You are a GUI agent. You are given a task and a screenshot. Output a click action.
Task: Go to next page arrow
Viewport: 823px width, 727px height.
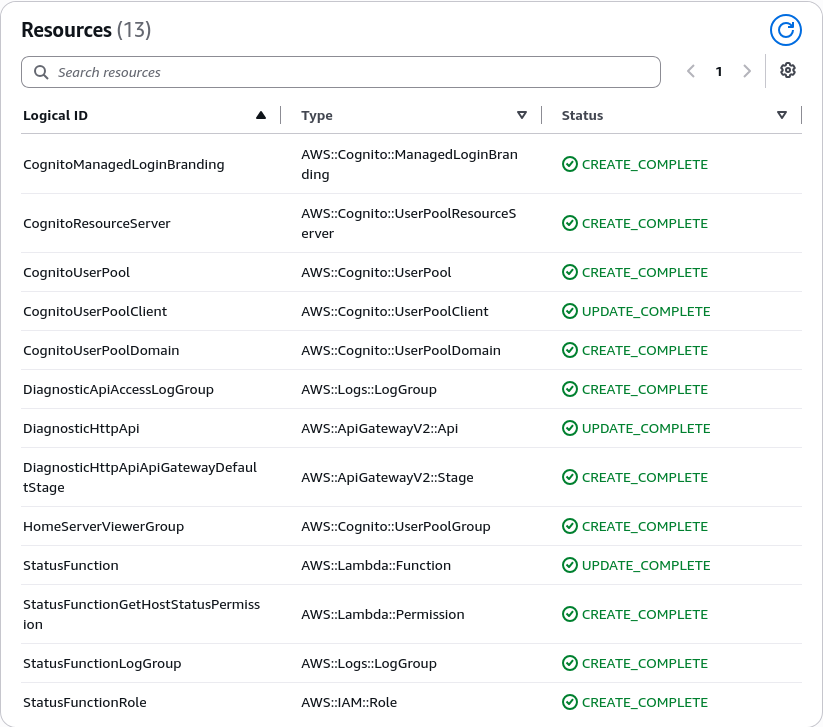747,71
